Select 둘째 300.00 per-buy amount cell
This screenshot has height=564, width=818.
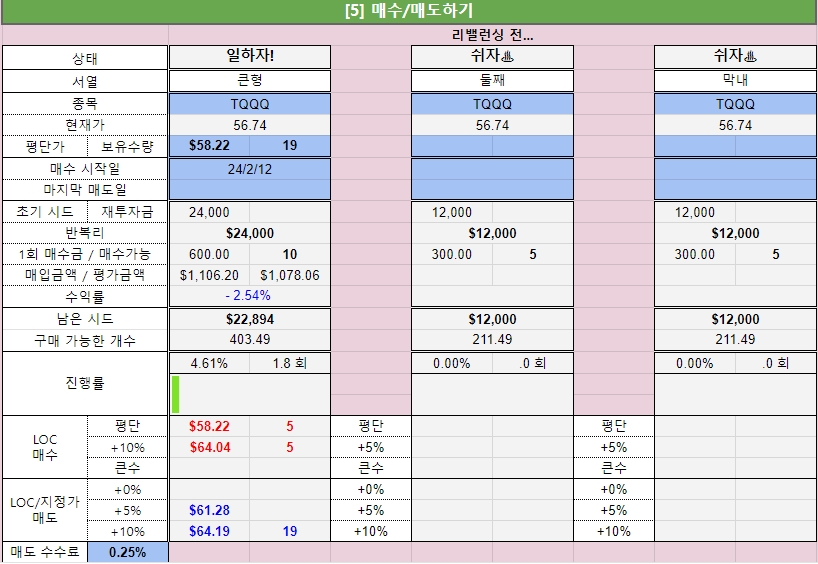[452, 254]
